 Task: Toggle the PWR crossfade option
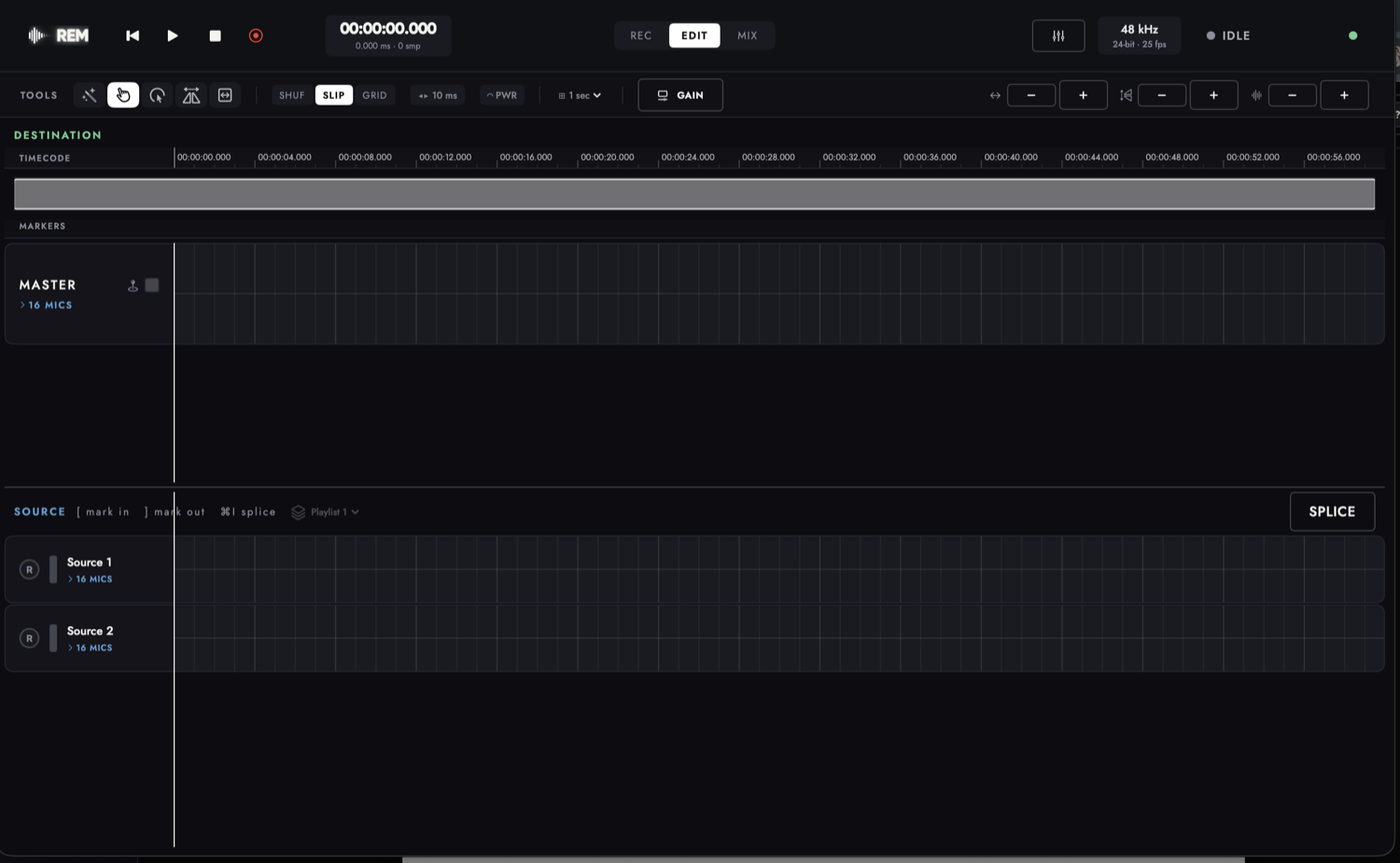tap(502, 95)
